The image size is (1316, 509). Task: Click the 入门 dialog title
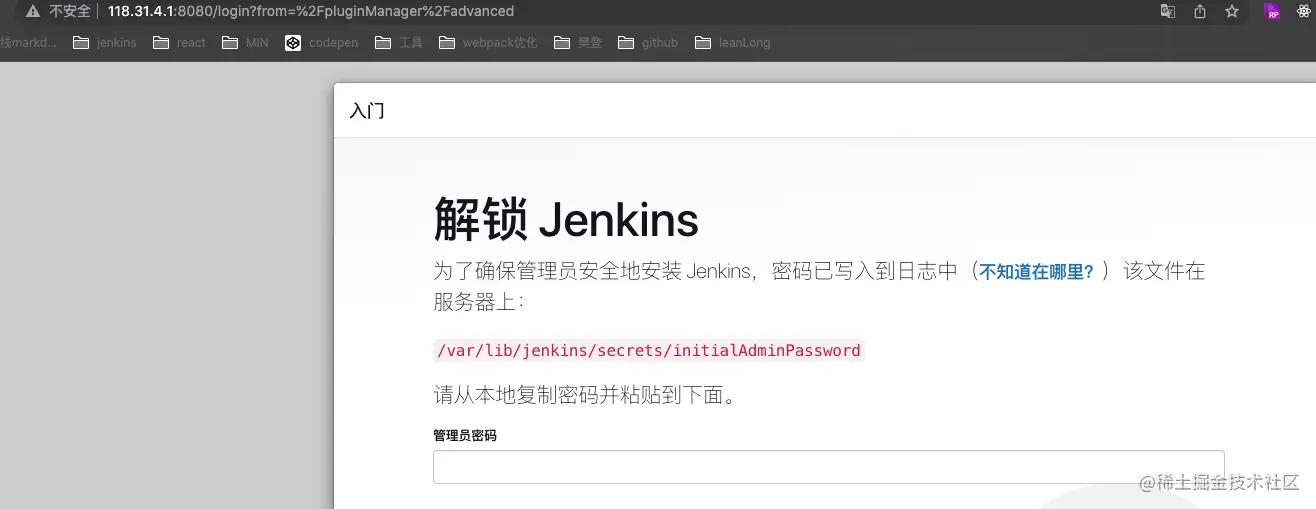367,111
